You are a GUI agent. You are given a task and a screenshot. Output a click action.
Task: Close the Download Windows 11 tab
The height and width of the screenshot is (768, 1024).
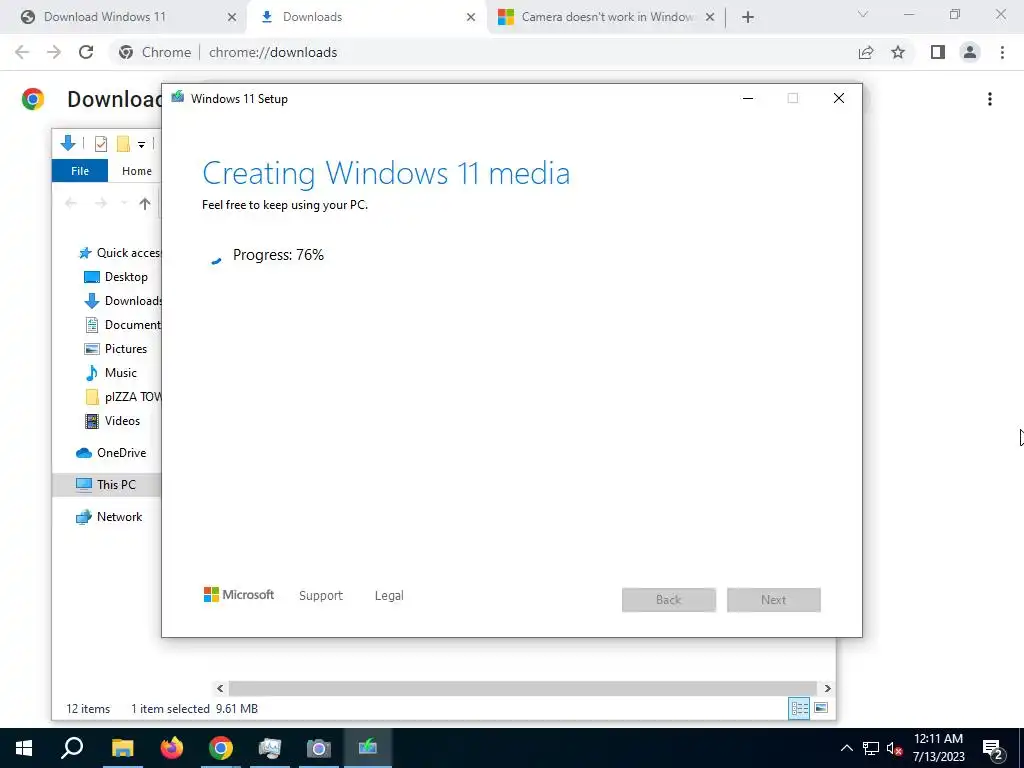click(232, 17)
